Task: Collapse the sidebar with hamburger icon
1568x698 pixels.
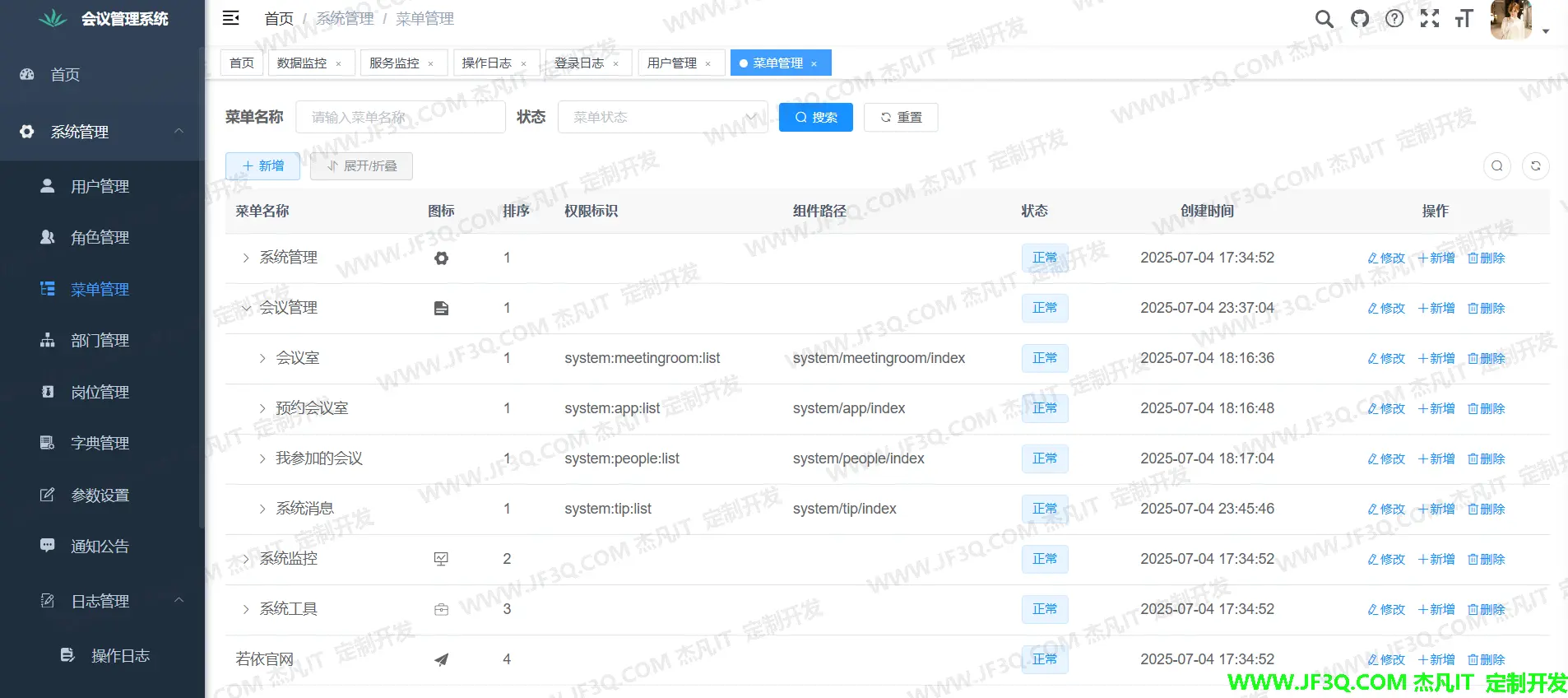Action: click(x=231, y=18)
